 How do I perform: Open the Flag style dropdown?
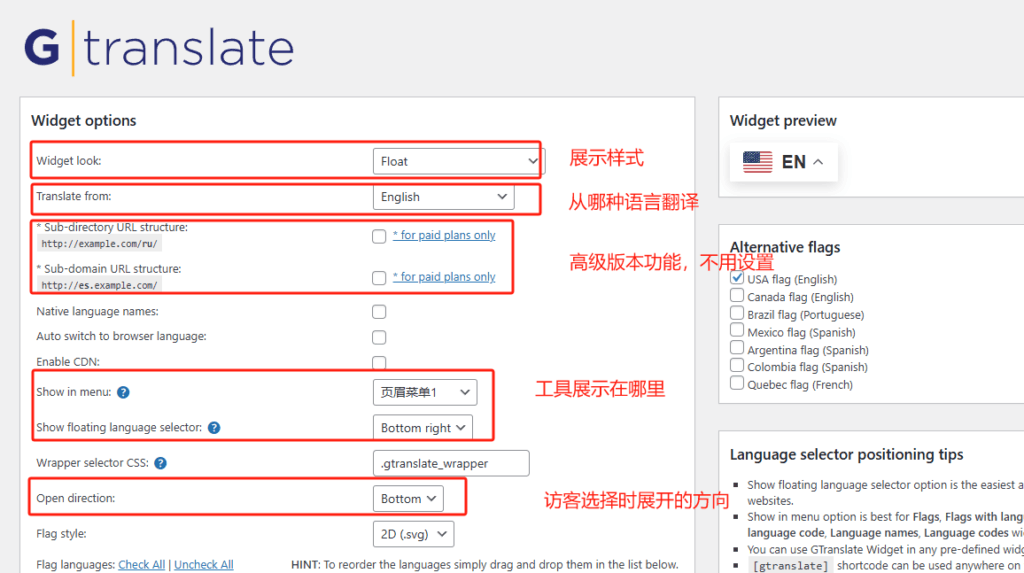[413, 534]
